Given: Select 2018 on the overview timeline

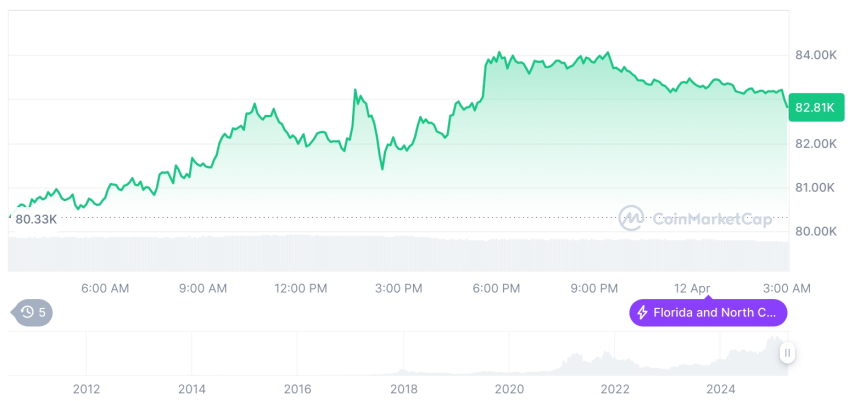Looking at the screenshot, I should [x=403, y=389].
